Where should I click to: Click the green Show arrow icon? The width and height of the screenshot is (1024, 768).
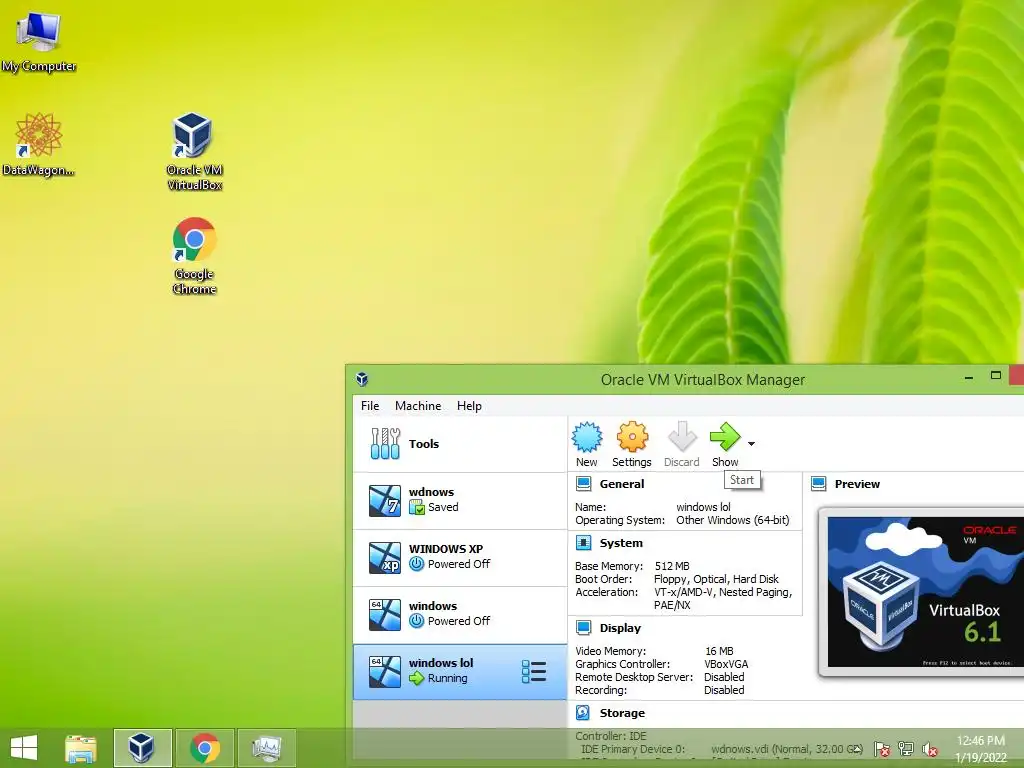(x=725, y=437)
